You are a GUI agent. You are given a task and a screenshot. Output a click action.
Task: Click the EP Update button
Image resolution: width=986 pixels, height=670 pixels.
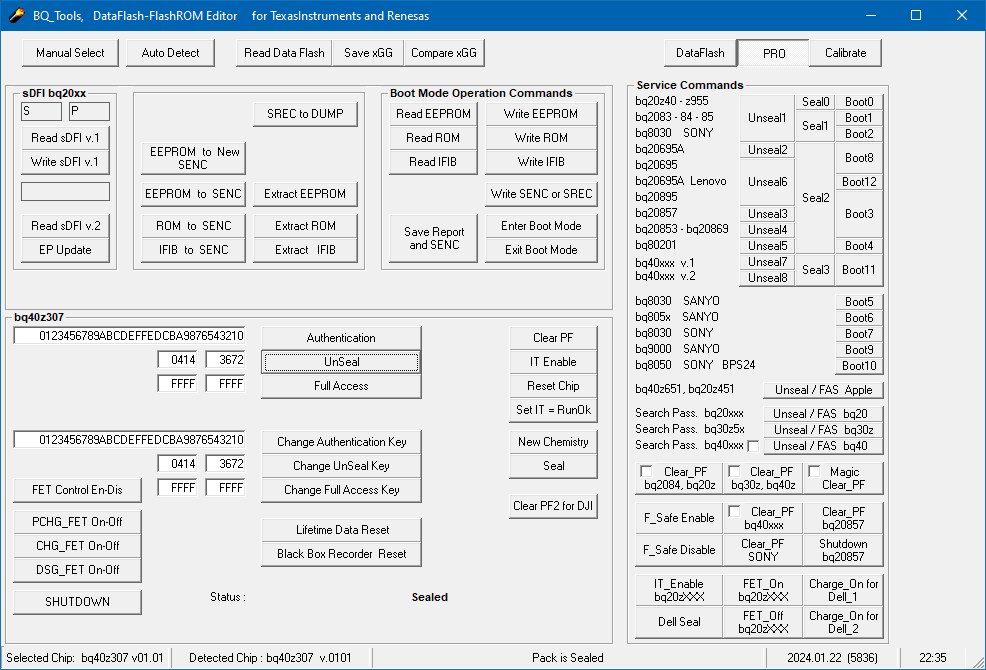[65, 250]
